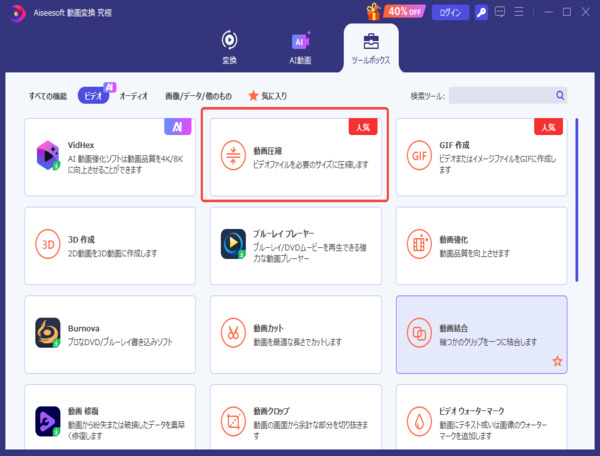Image resolution: width=600 pixels, height=456 pixels.
Task: Select the 動画 修復 card title
Action: point(83,411)
